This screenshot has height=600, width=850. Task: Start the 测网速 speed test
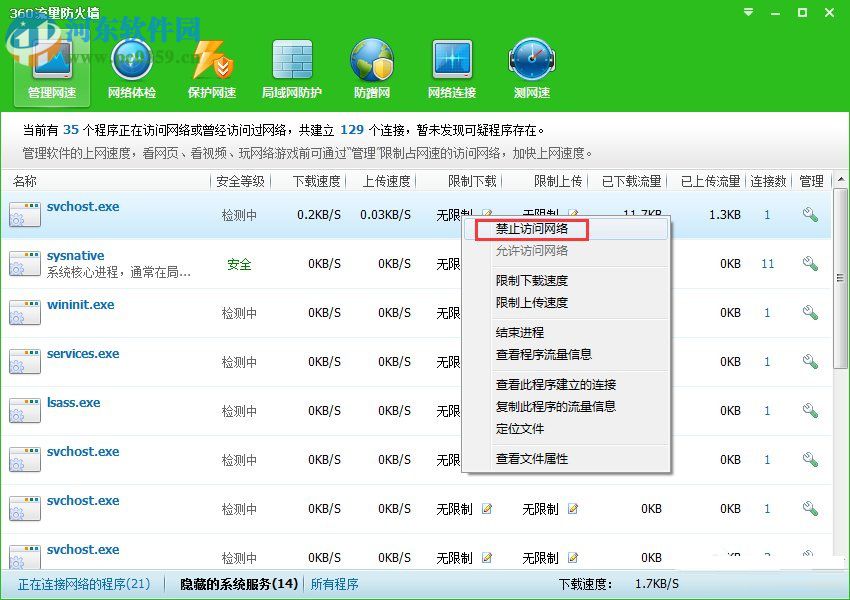(x=531, y=70)
